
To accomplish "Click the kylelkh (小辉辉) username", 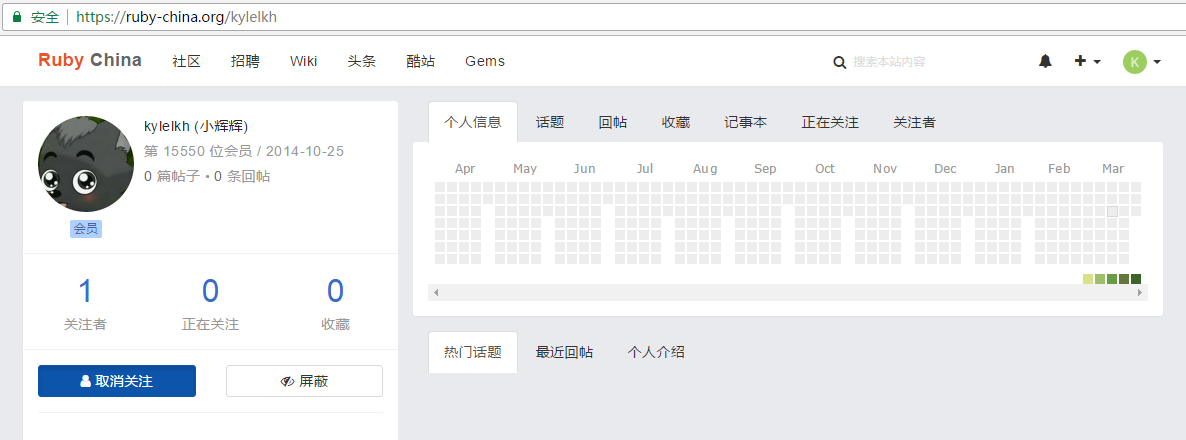I will pyautogui.click(x=196, y=126).
